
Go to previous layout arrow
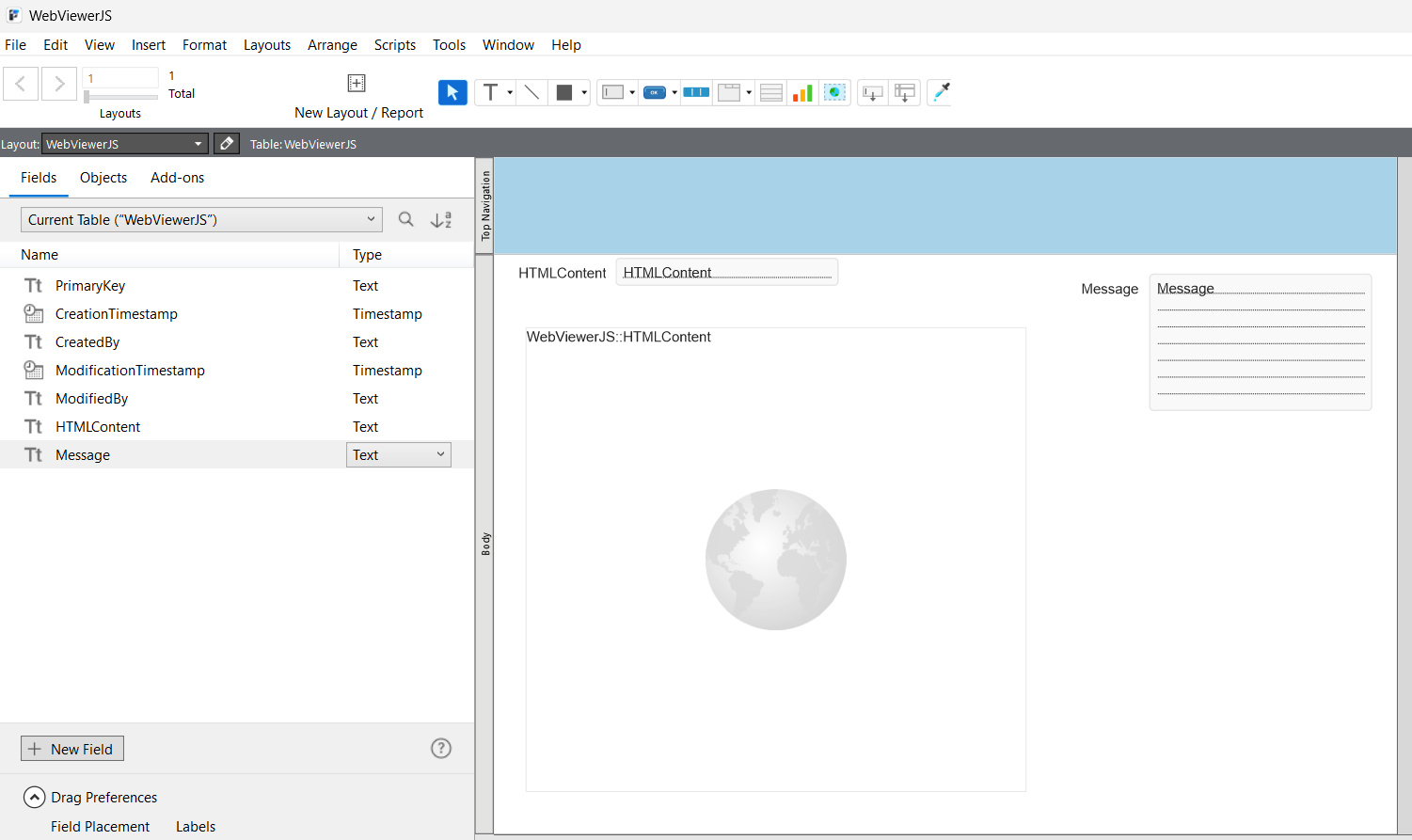[x=21, y=84]
